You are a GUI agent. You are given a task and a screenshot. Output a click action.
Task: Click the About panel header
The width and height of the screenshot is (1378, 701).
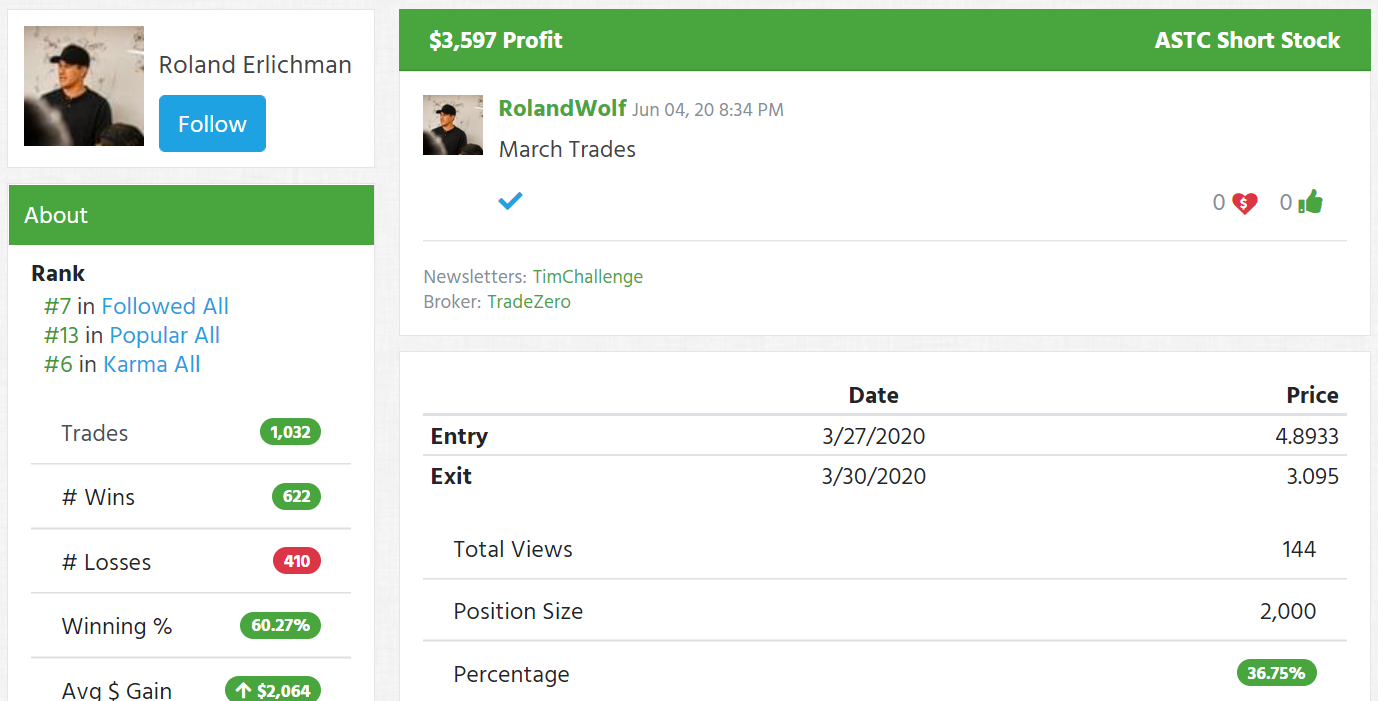191,215
